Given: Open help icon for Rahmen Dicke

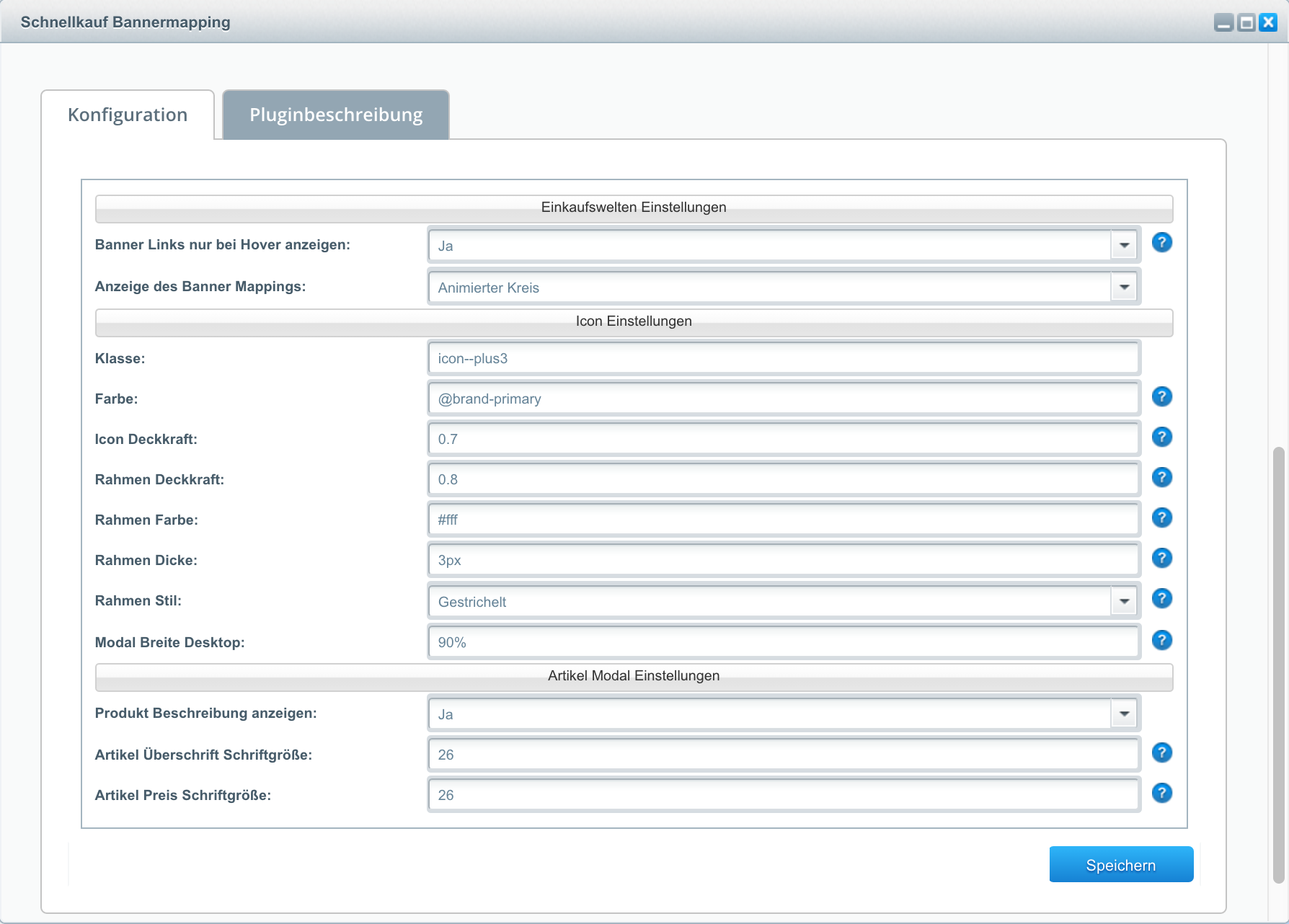Looking at the screenshot, I should tap(1161, 558).
